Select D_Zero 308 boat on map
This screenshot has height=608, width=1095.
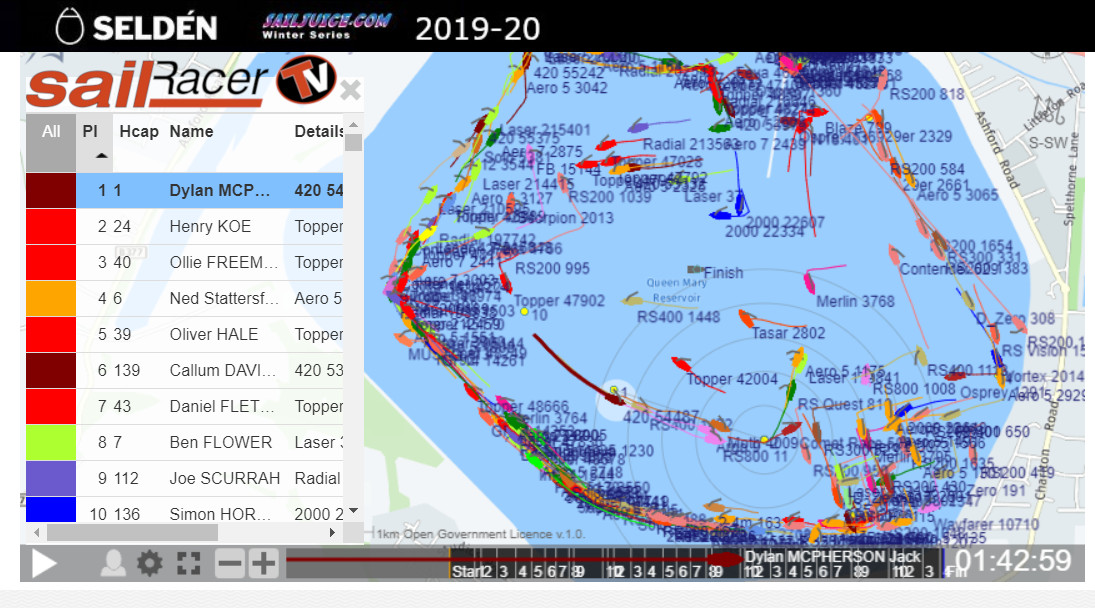tap(1015, 319)
